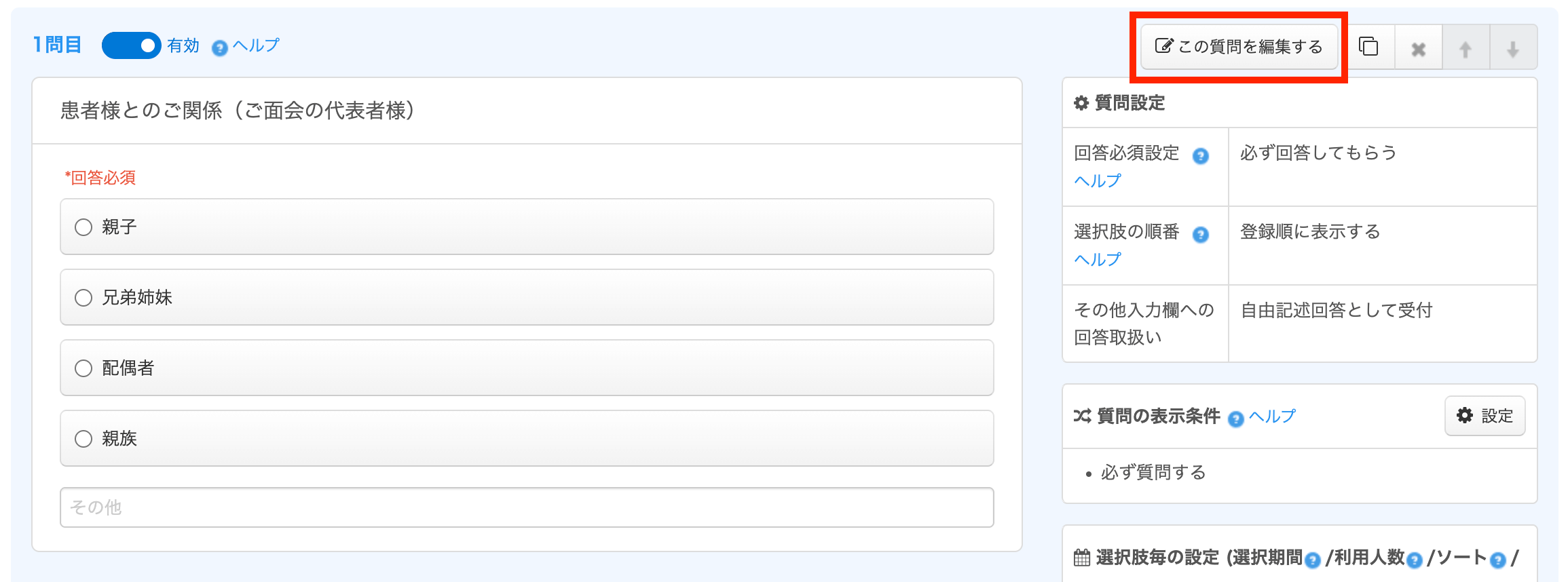Delete question with the X icon
Image resolution: width=1568 pixels, height=582 pixels.
pyautogui.click(x=1418, y=49)
